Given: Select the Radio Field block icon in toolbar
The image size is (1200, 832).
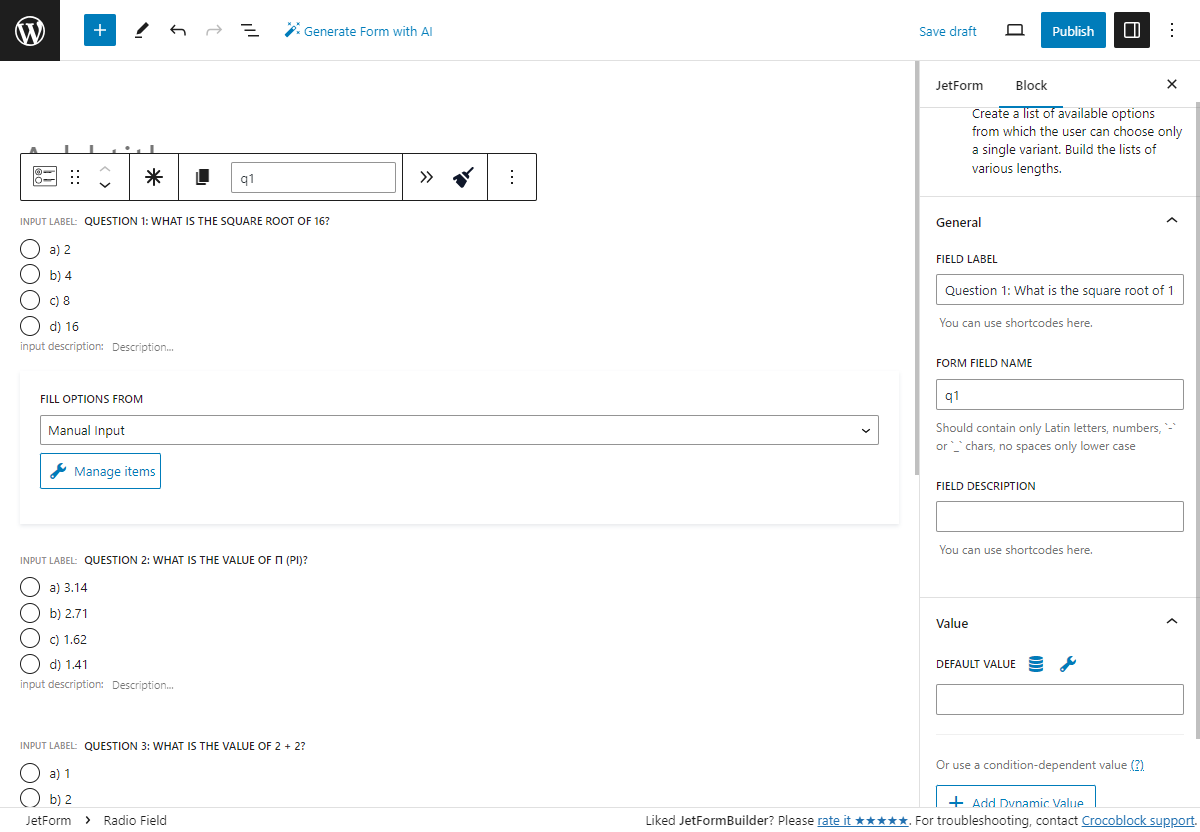Looking at the screenshot, I should click(44, 176).
